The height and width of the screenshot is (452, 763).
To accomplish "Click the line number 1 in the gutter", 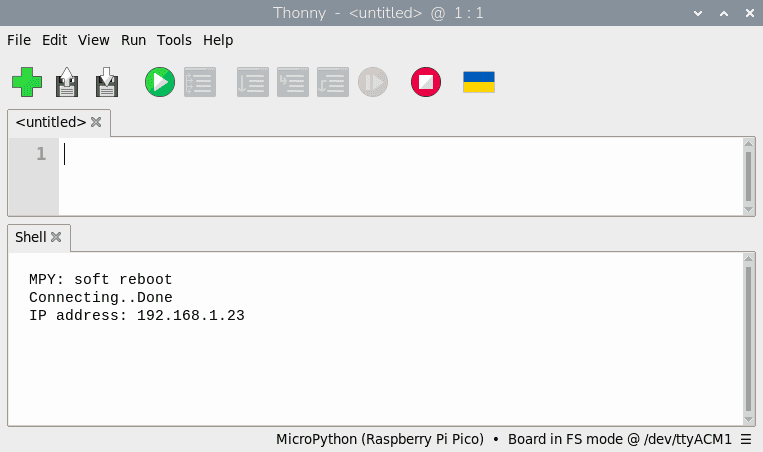I will pos(41,154).
